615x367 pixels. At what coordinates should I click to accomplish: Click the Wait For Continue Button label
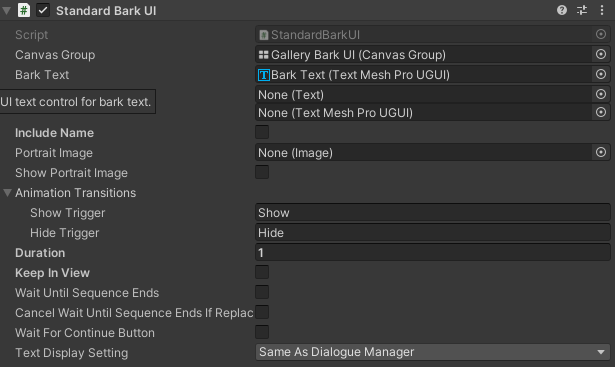[85, 332]
